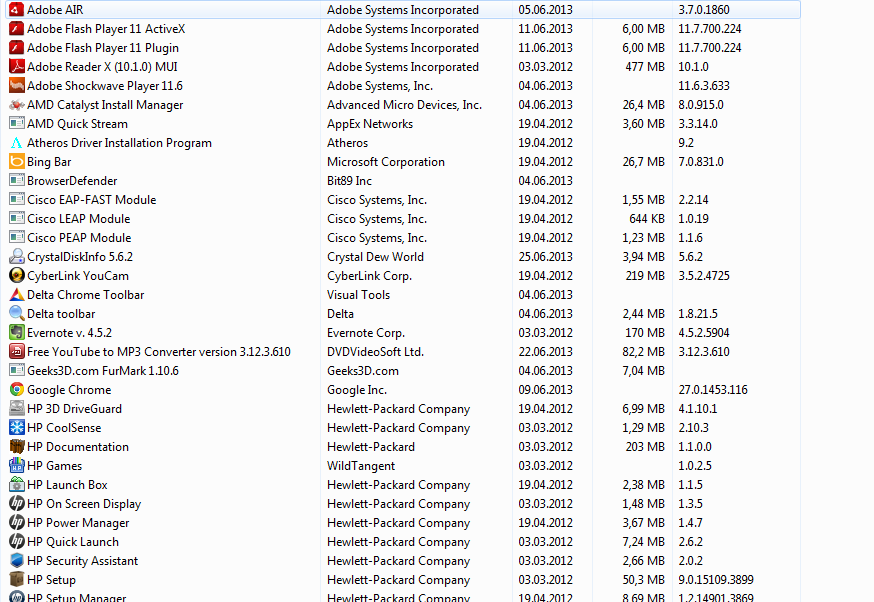The image size is (874, 602).
Task: Click the 644 KB size value
Action: (647, 219)
